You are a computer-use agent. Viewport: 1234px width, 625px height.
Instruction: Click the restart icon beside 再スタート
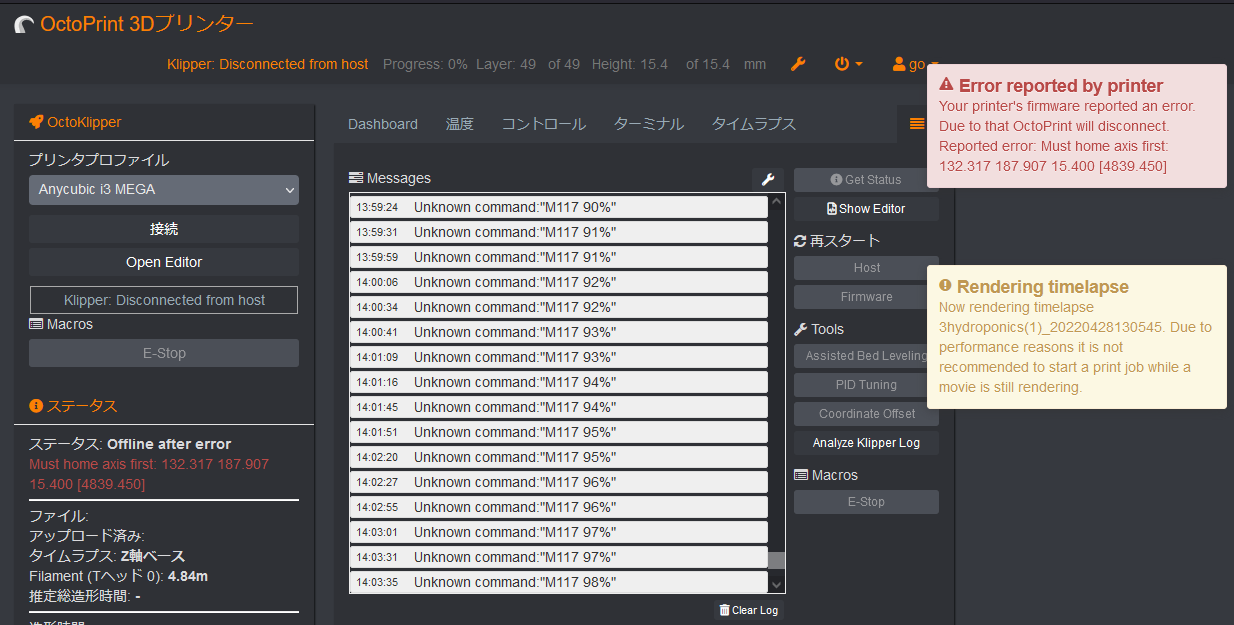[x=800, y=241]
